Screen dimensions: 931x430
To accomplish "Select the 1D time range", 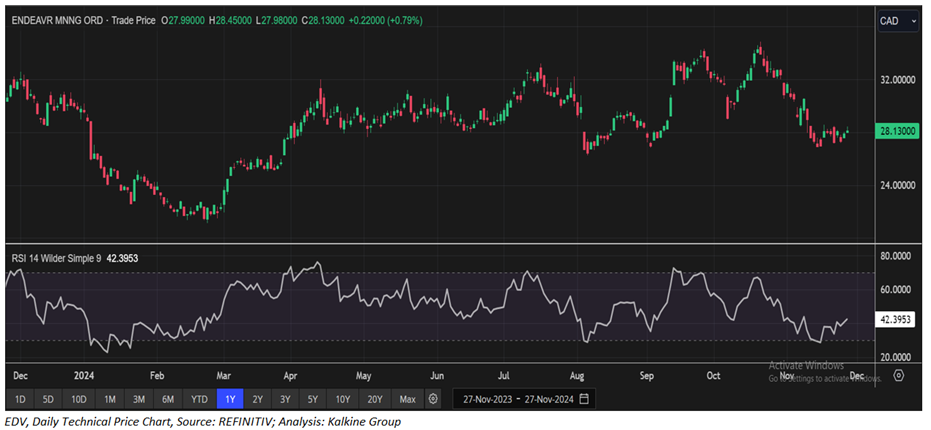I will point(20,399).
